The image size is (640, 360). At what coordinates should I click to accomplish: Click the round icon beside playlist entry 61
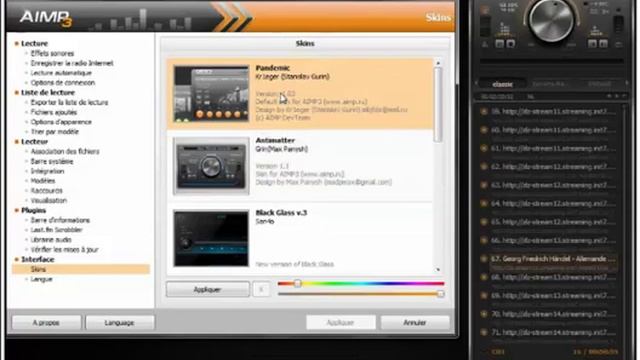pos(484,149)
